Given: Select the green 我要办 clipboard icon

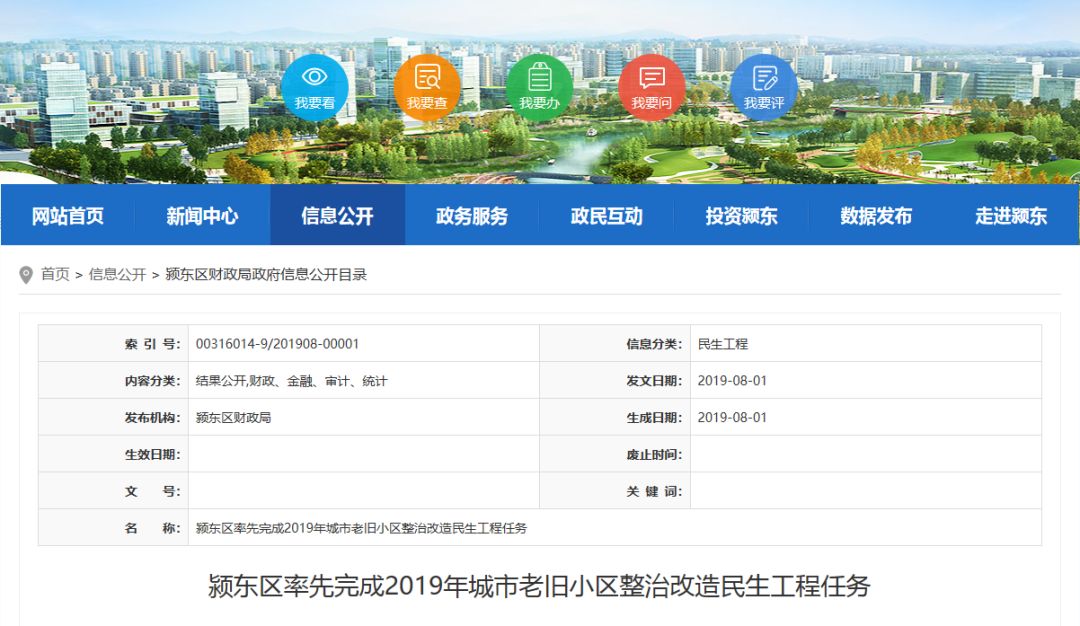Looking at the screenshot, I should tap(539, 86).
